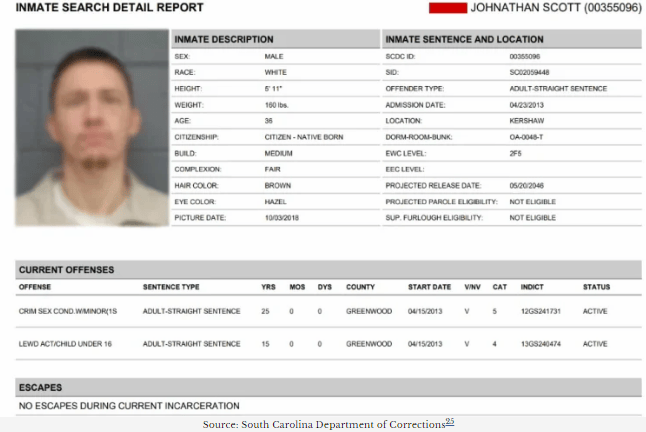Viewport: 646px width, 432px height.
Task: Click the INDICT column header
Action: [x=532, y=287]
